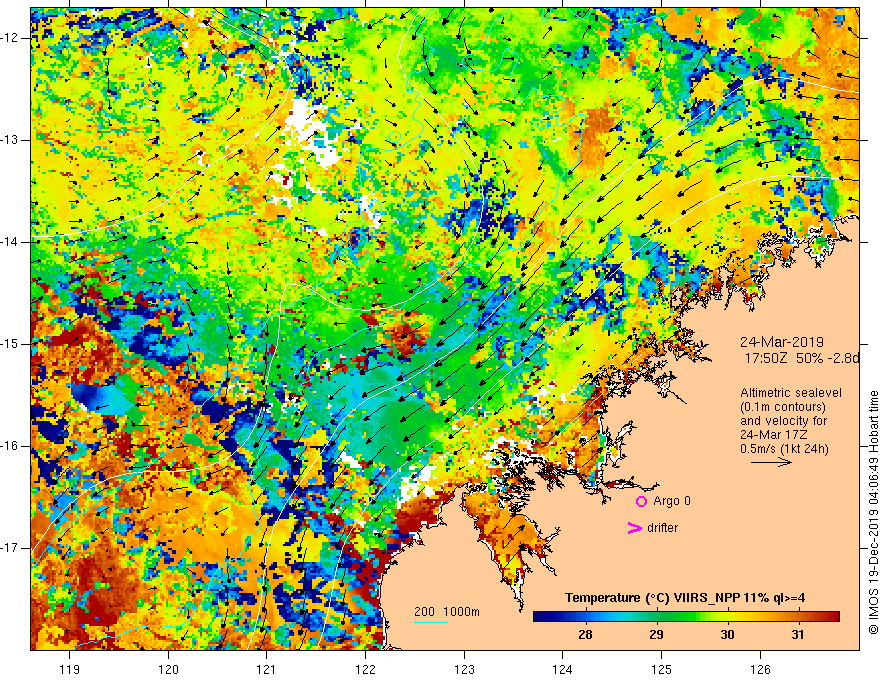Click the latitude axis label -16

coord(10,446)
